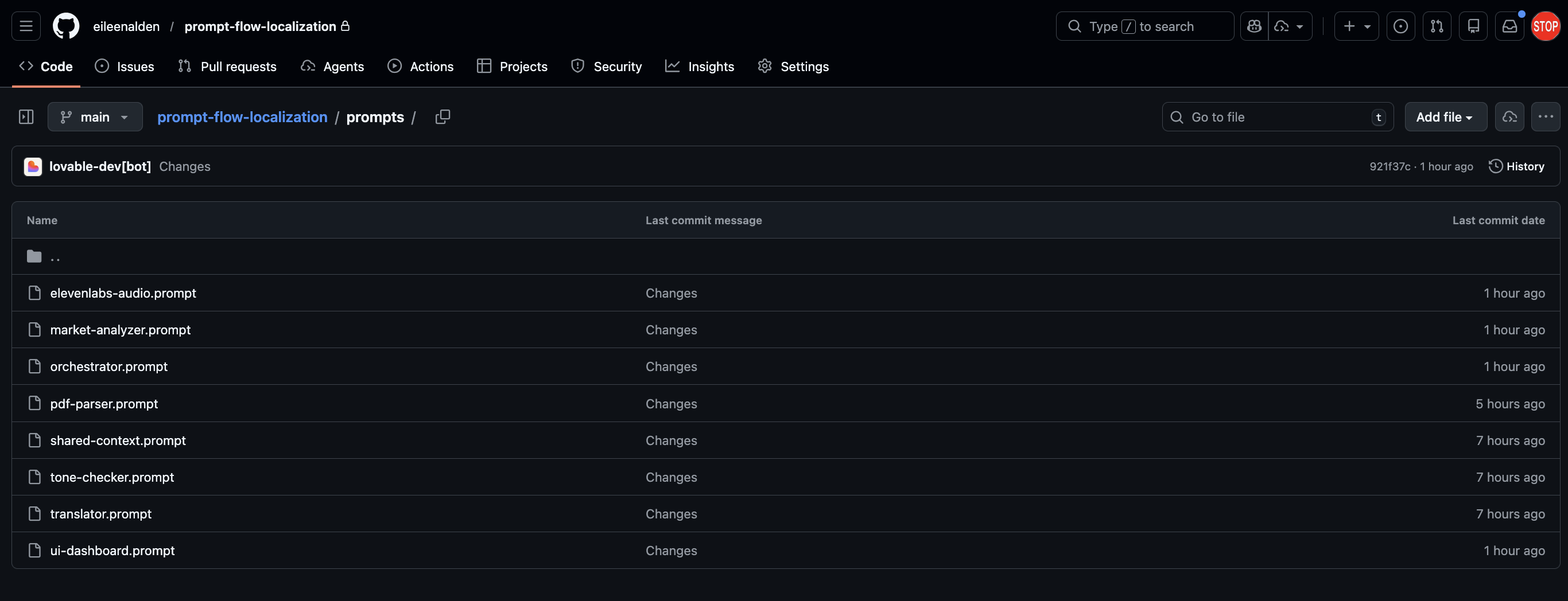Open the eileenalden owner profile link
Image resolution: width=1568 pixels, height=601 pixels.
[x=126, y=26]
